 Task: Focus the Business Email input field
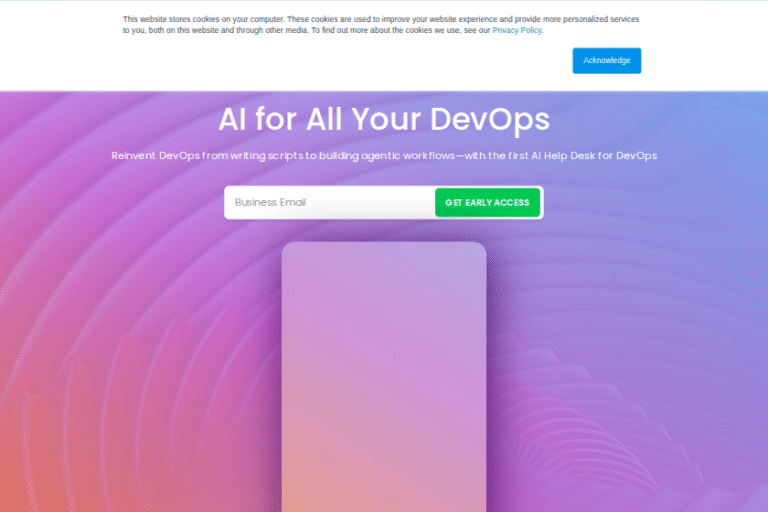[x=329, y=202]
